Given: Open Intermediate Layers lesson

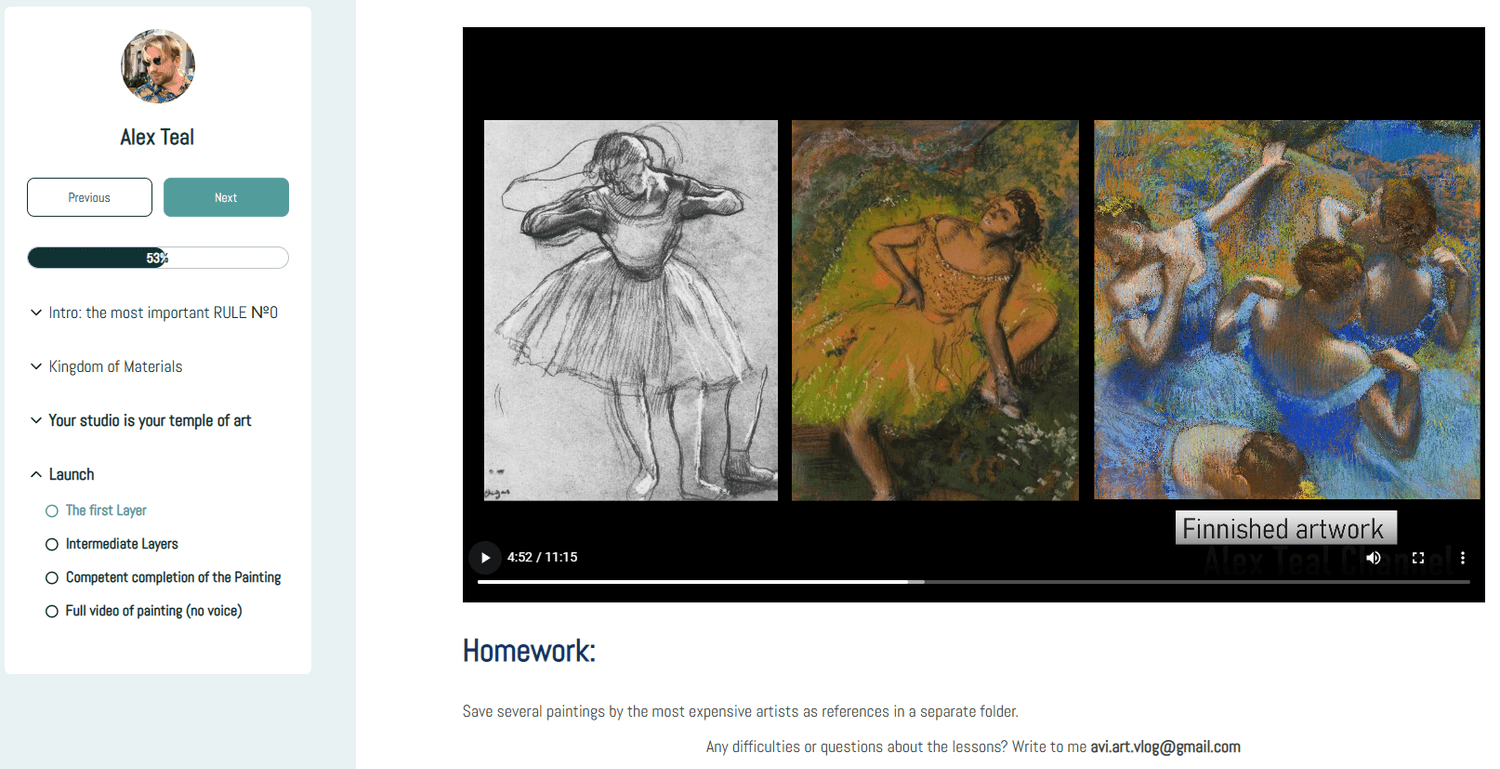Looking at the screenshot, I should tap(122, 544).
